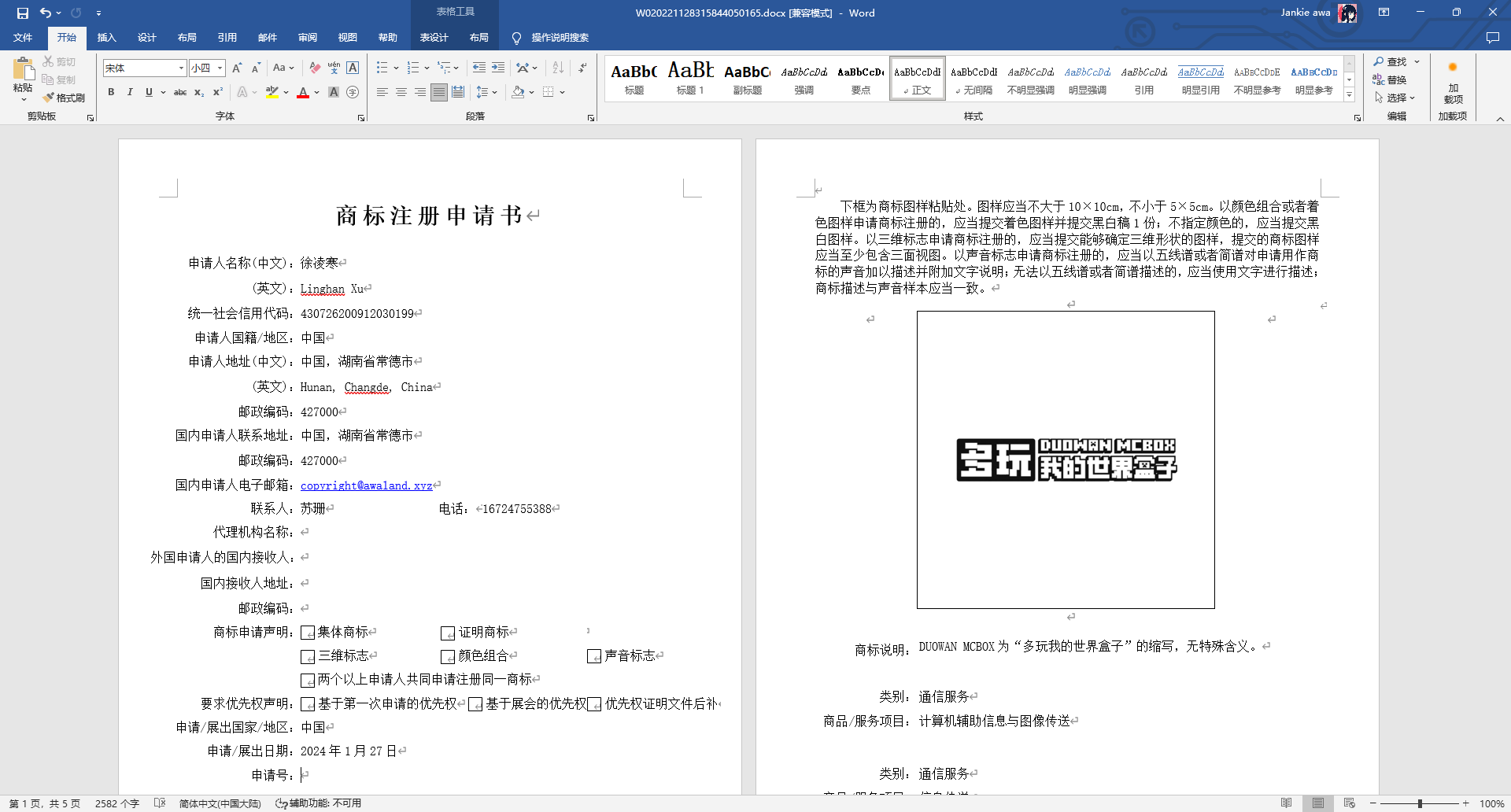Switch to the 设计 tab

pyautogui.click(x=146, y=38)
